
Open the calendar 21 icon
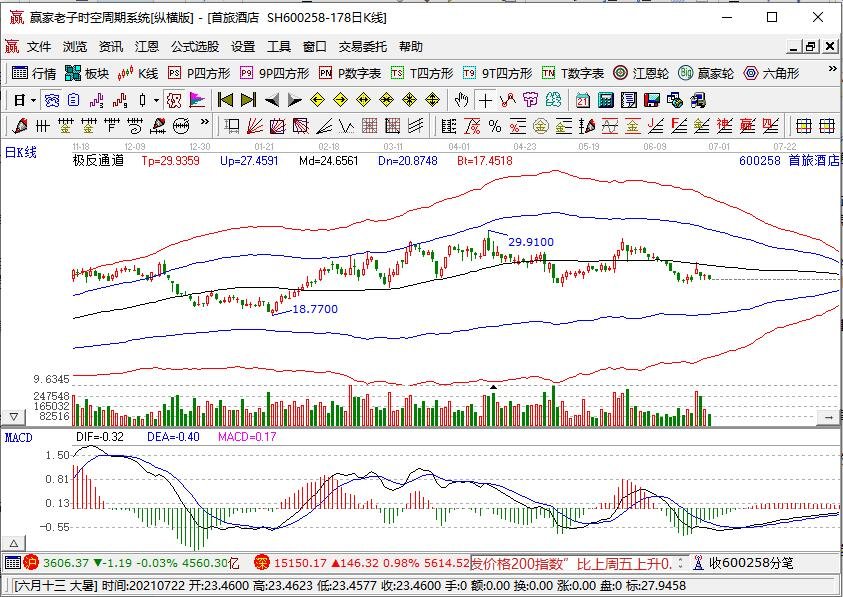point(583,100)
